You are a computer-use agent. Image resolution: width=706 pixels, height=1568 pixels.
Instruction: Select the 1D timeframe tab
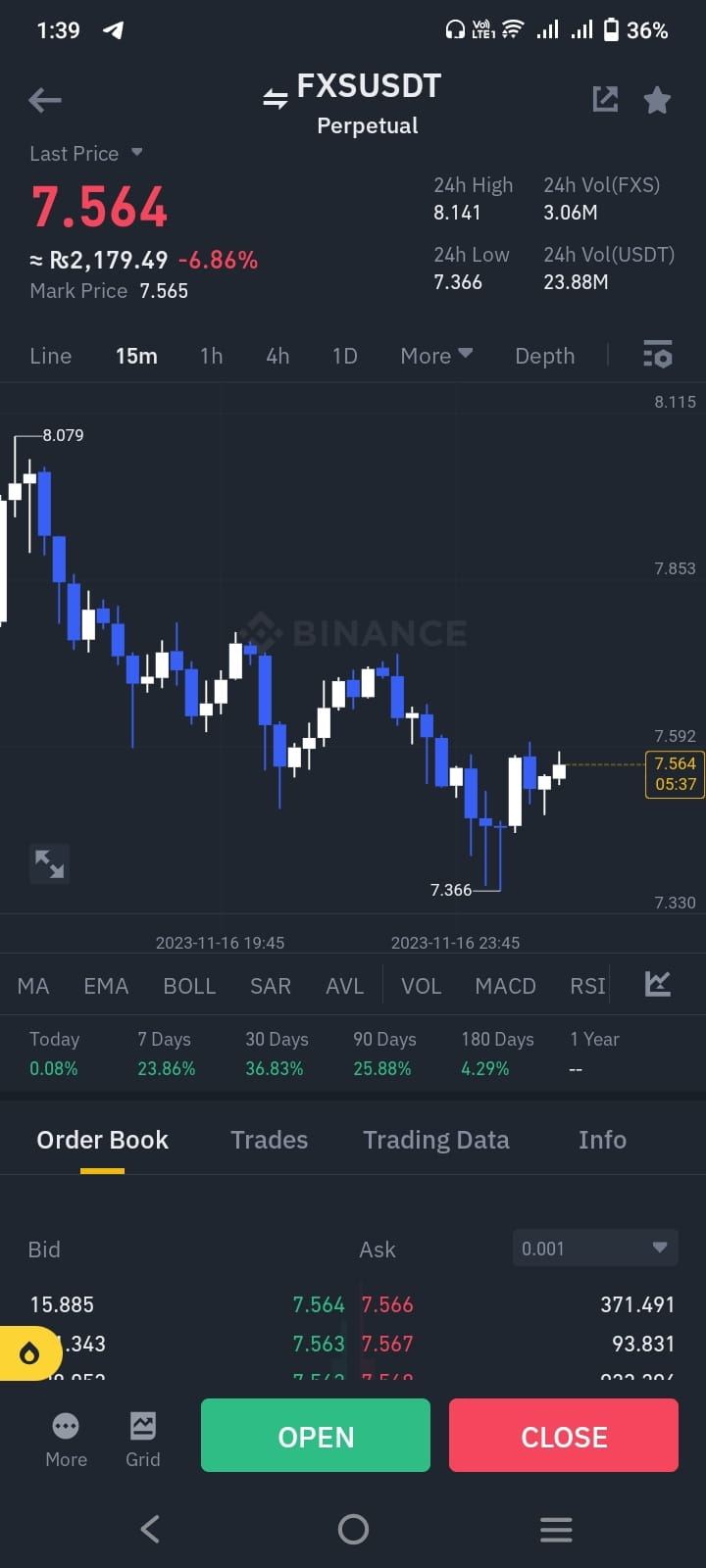click(x=344, y=355)
